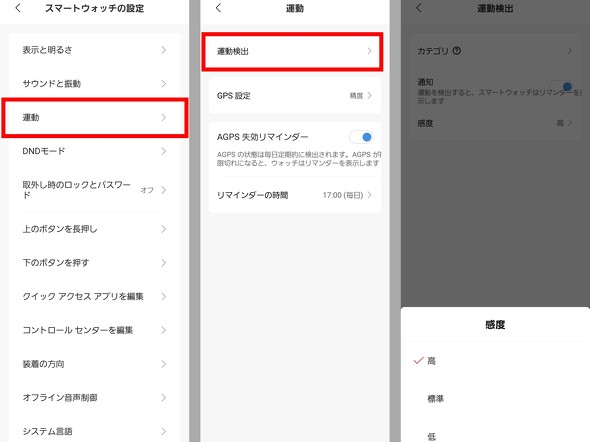Tap chevron beside DNDモード

(163, 151)
